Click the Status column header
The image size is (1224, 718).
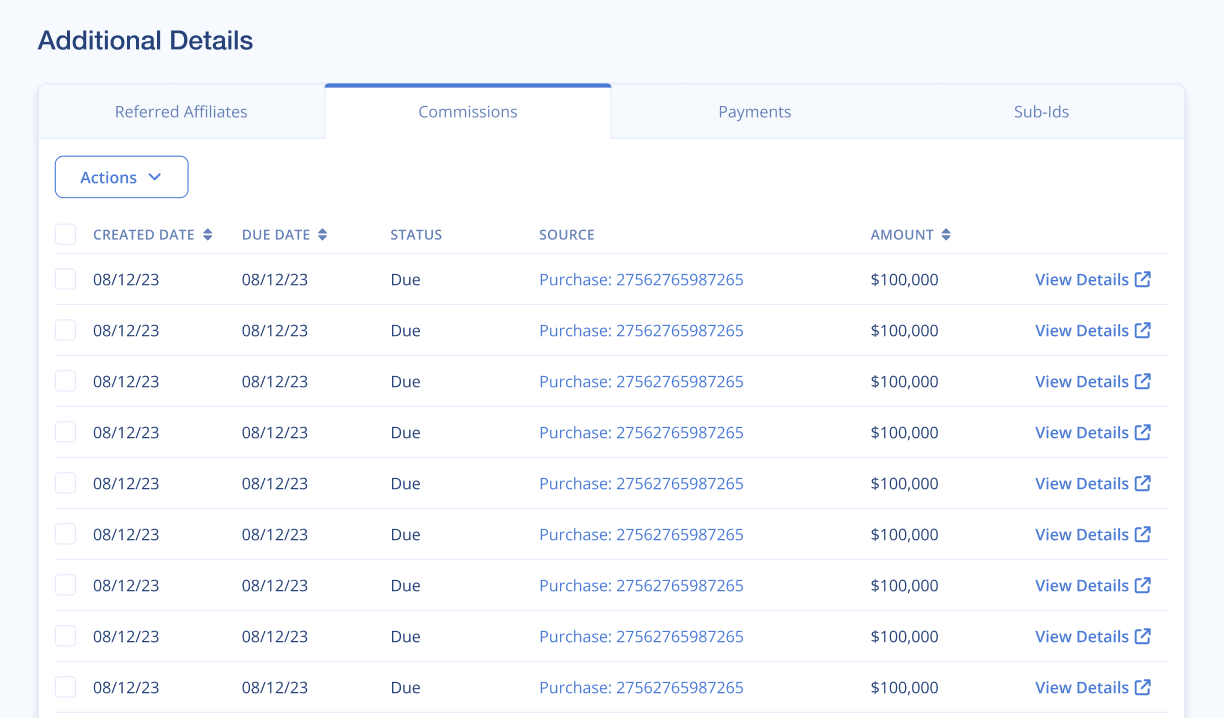pyautogui.click(x=416, y=235)
